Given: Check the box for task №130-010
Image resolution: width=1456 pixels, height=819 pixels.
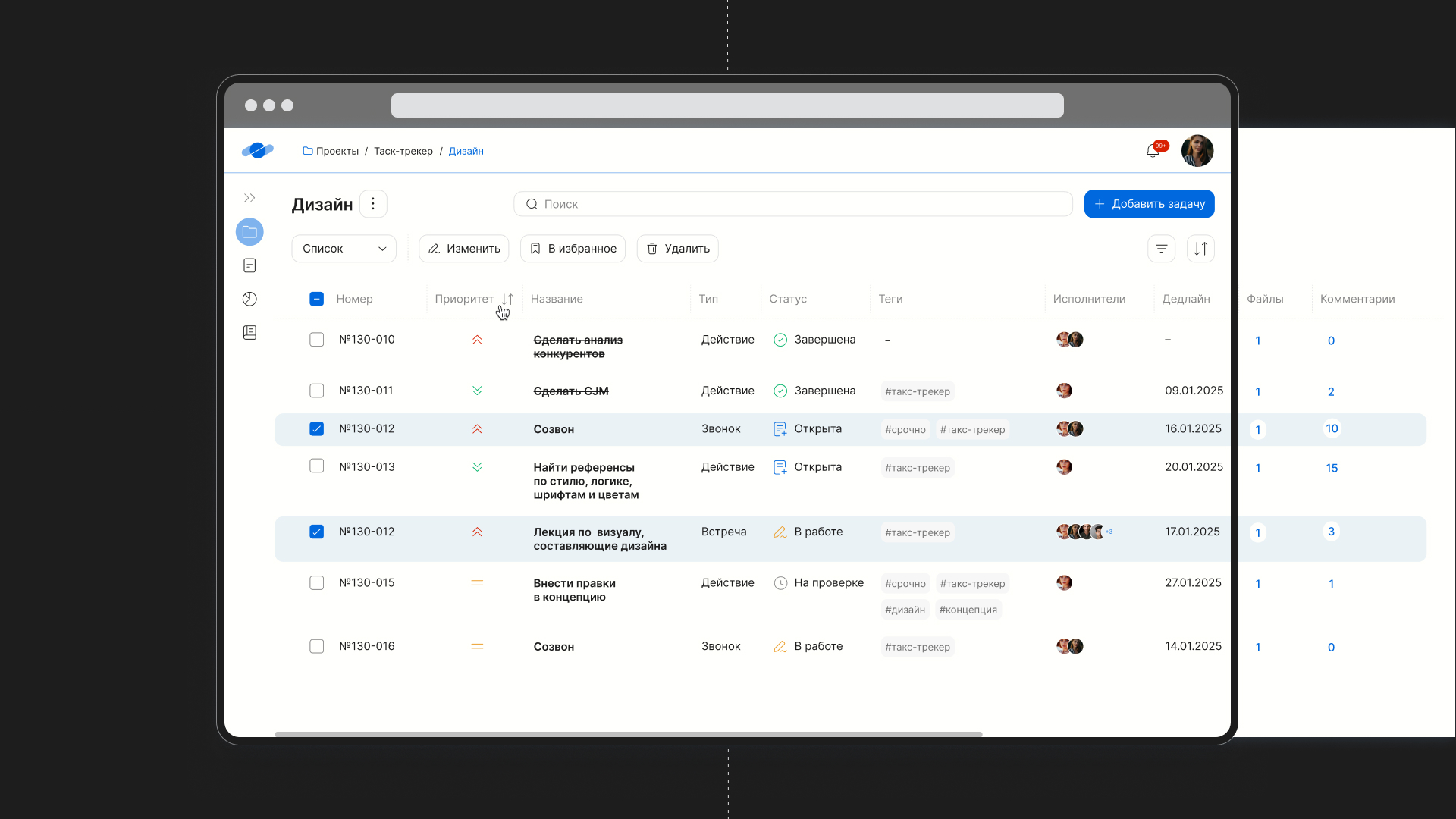Looking at the screenshot, I should coord(317,340).
